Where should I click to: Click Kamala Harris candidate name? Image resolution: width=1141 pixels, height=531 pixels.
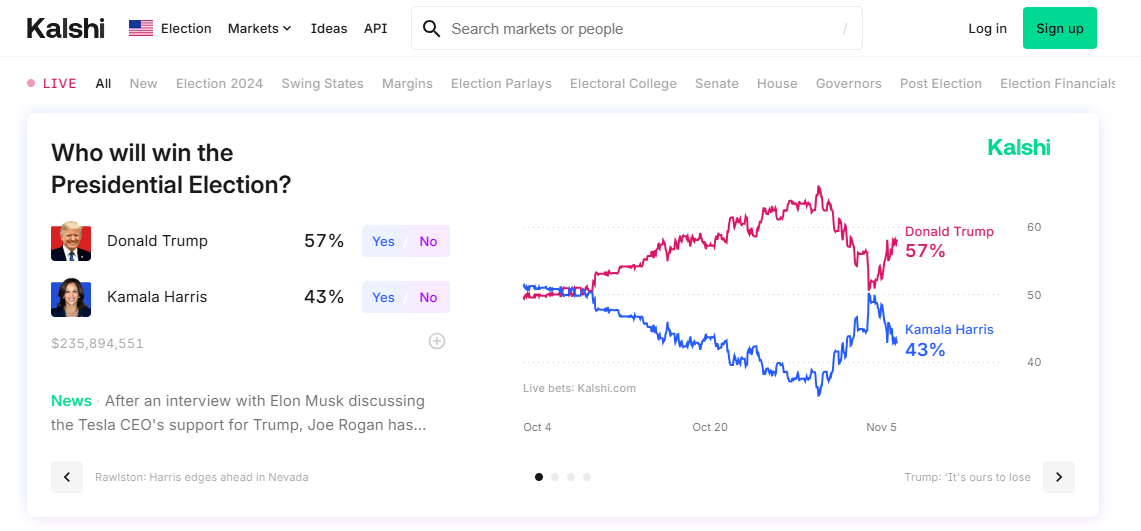coord(157,297)
